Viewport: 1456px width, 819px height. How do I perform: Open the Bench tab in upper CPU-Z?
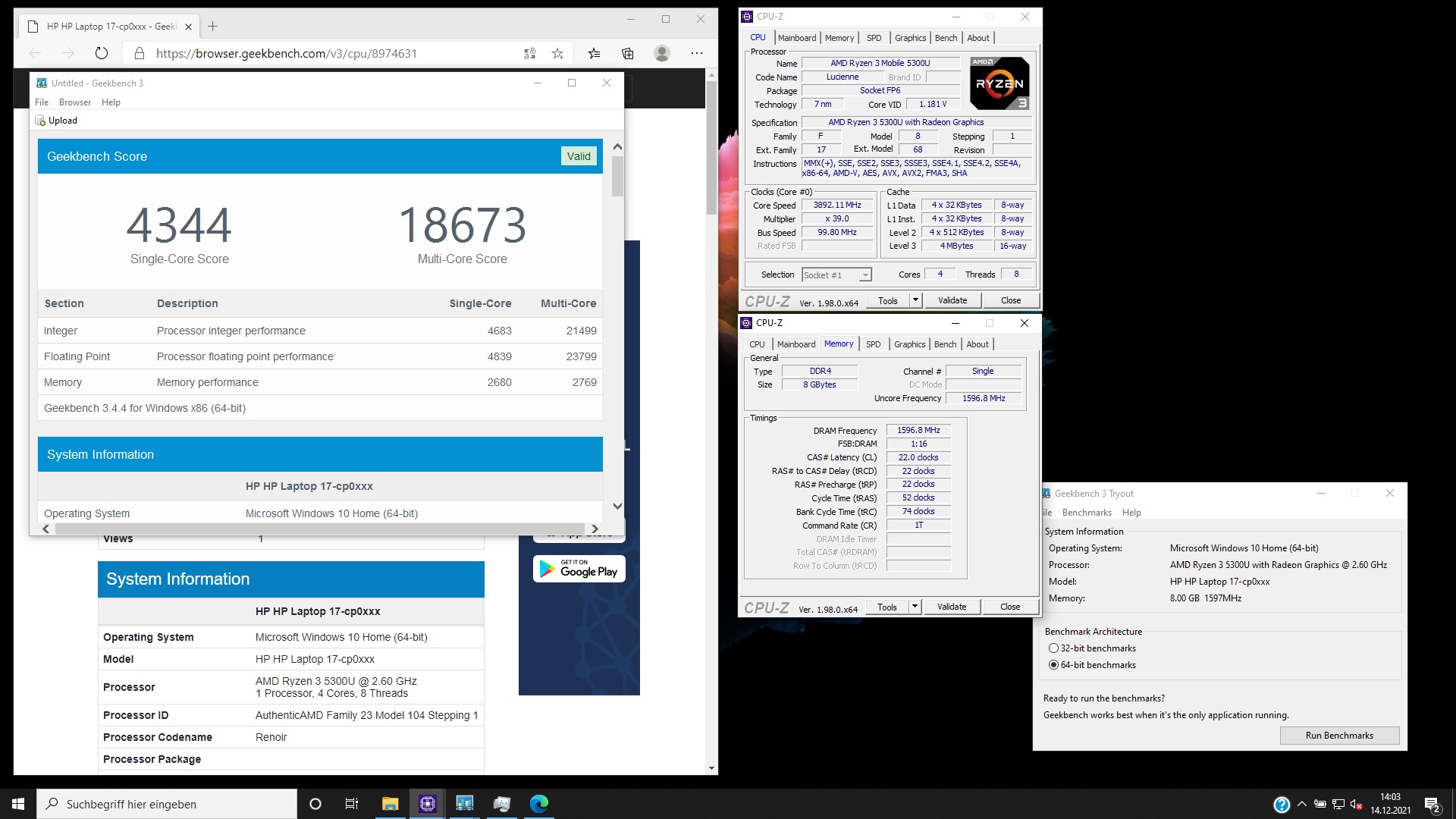point(946,38)
